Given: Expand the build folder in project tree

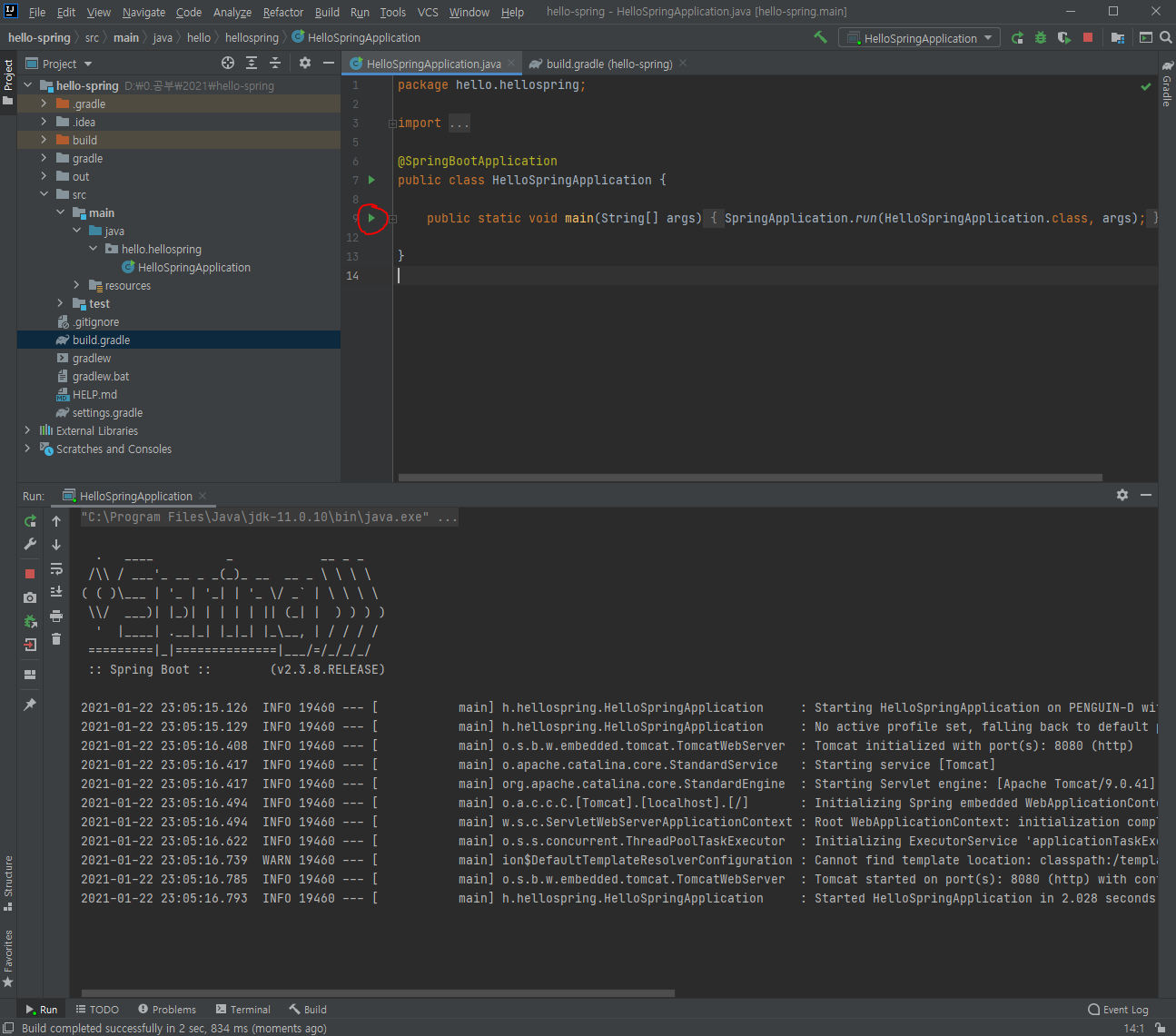Looking at the screenshot, I should click(x=44, y=140).
